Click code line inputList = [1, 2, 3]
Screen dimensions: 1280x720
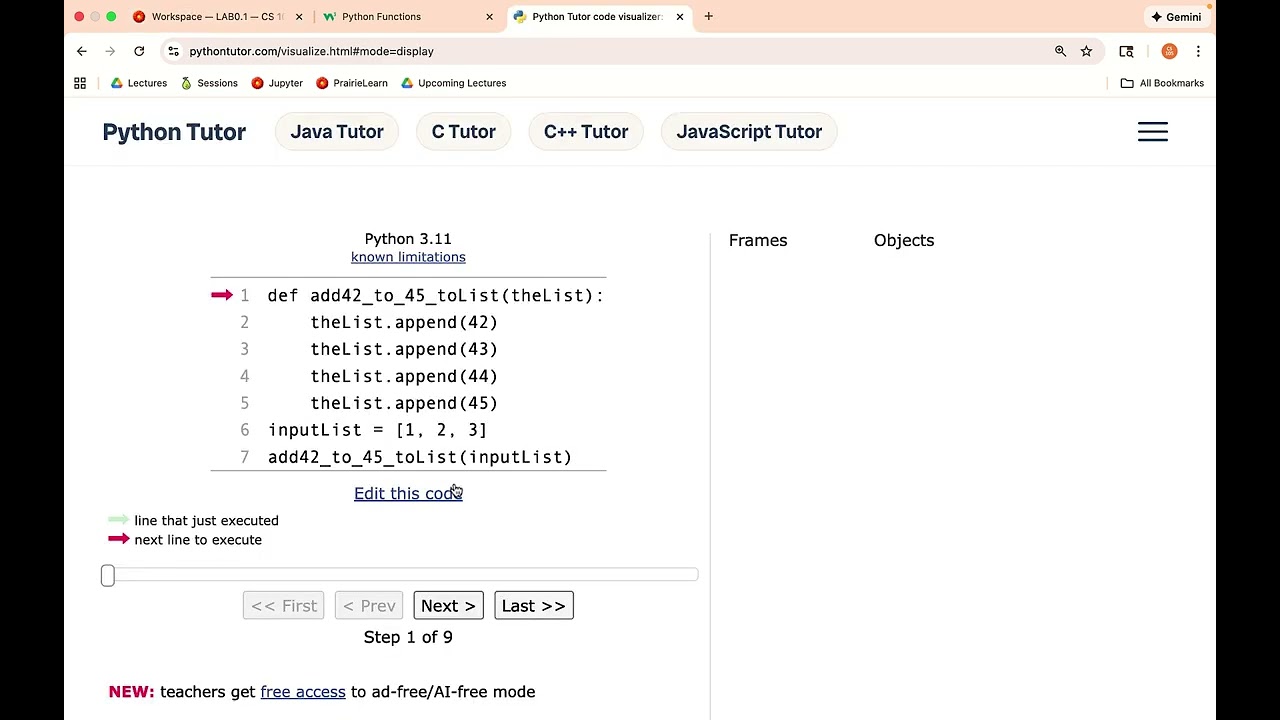point(377,430)
